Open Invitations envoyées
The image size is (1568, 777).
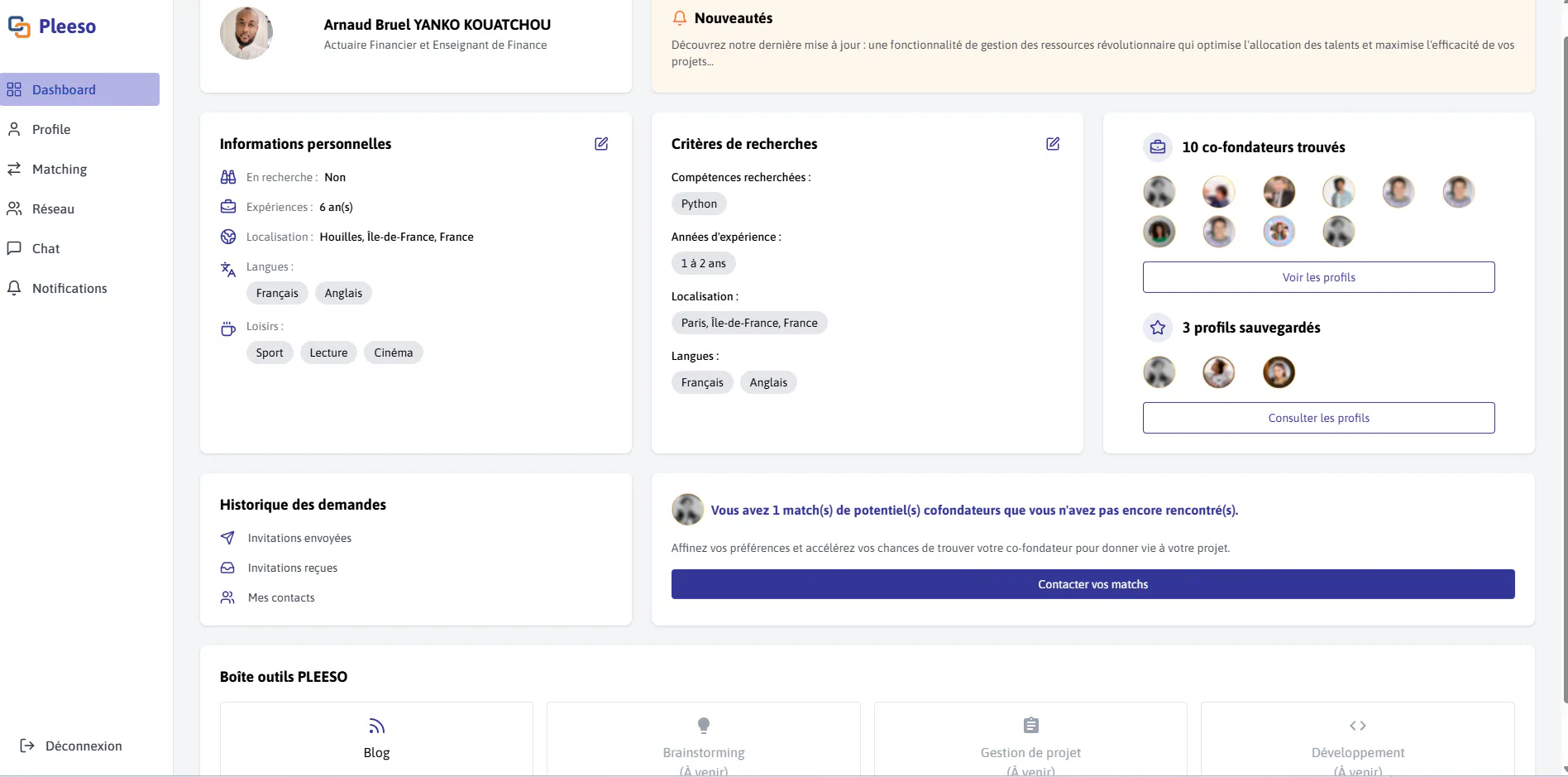299,538
